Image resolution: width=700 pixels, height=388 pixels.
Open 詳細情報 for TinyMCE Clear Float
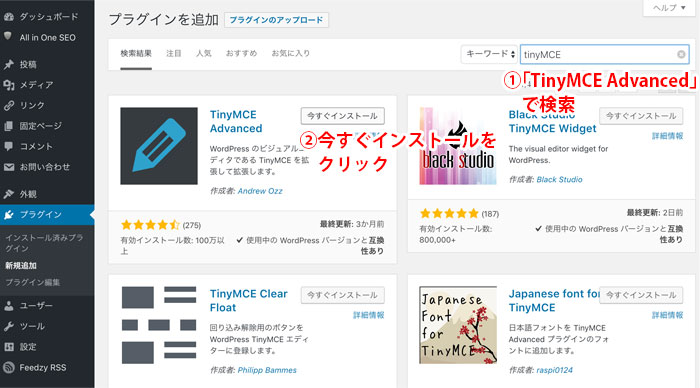point(369,315)
